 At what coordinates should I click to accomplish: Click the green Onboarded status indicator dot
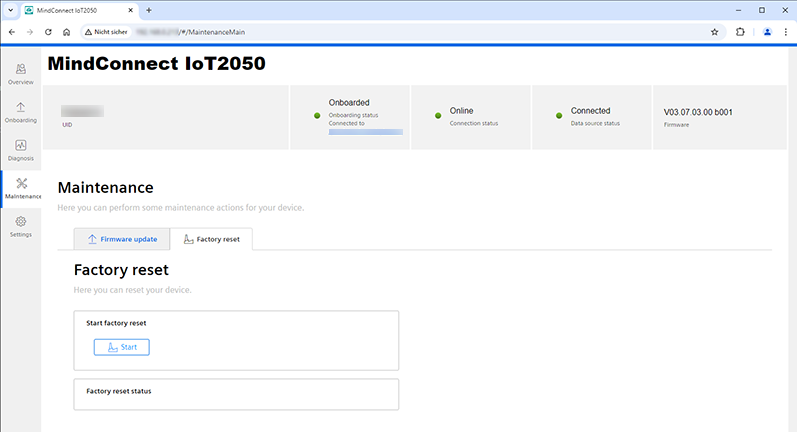317,116
